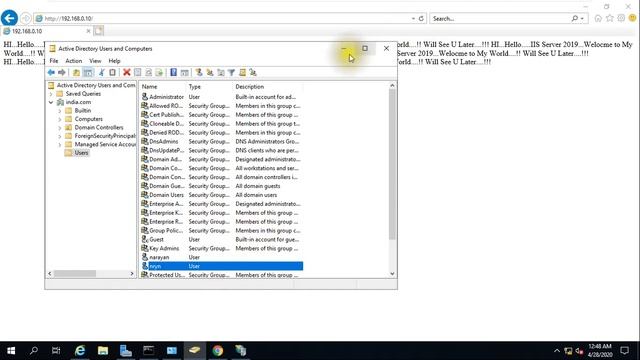Expand the Managed Service Accounts node
This screenshot has width=640, height=360.
pyautogui.click(x=60, y=144)
